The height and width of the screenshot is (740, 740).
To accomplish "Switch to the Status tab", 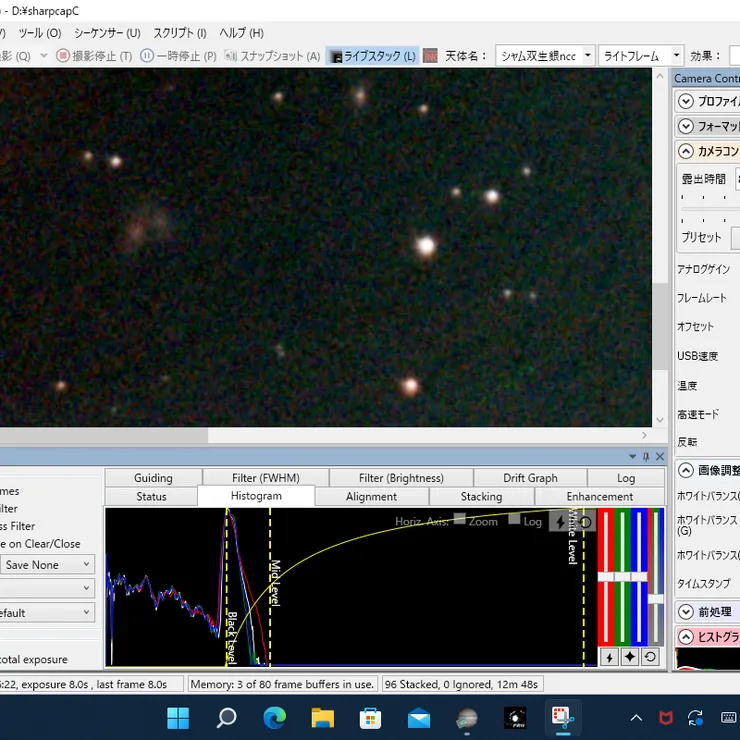I will point(151,496).
